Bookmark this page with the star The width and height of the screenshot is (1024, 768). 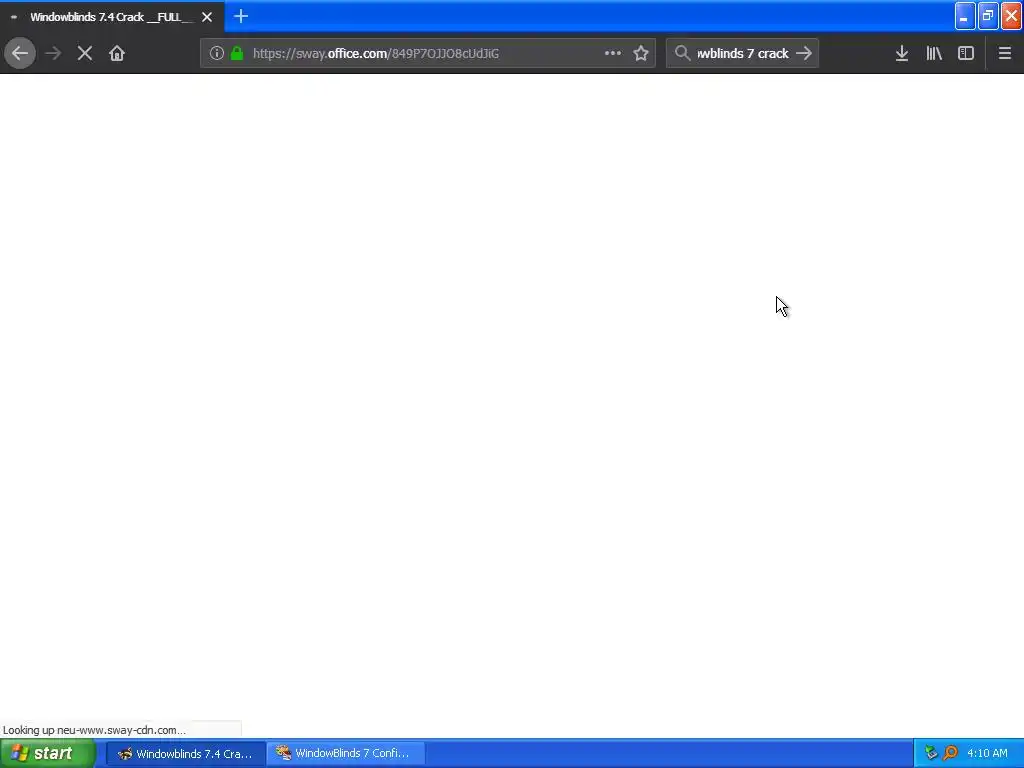(x=641, y=54)
